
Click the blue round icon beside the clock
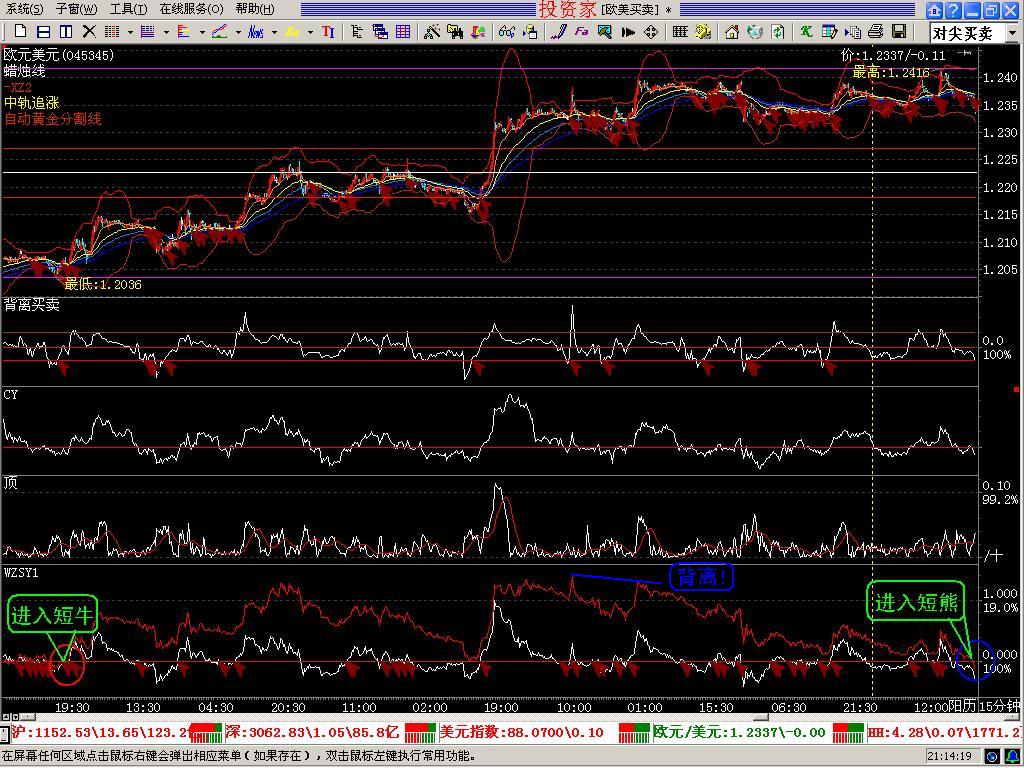point(992,757)
